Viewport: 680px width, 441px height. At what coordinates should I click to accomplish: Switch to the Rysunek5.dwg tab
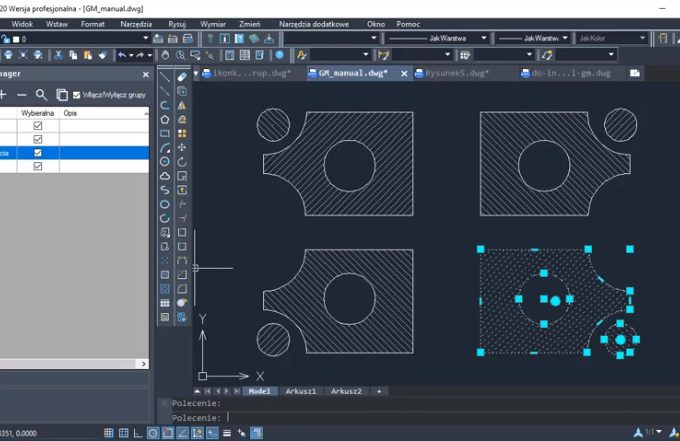coord(457,73)
